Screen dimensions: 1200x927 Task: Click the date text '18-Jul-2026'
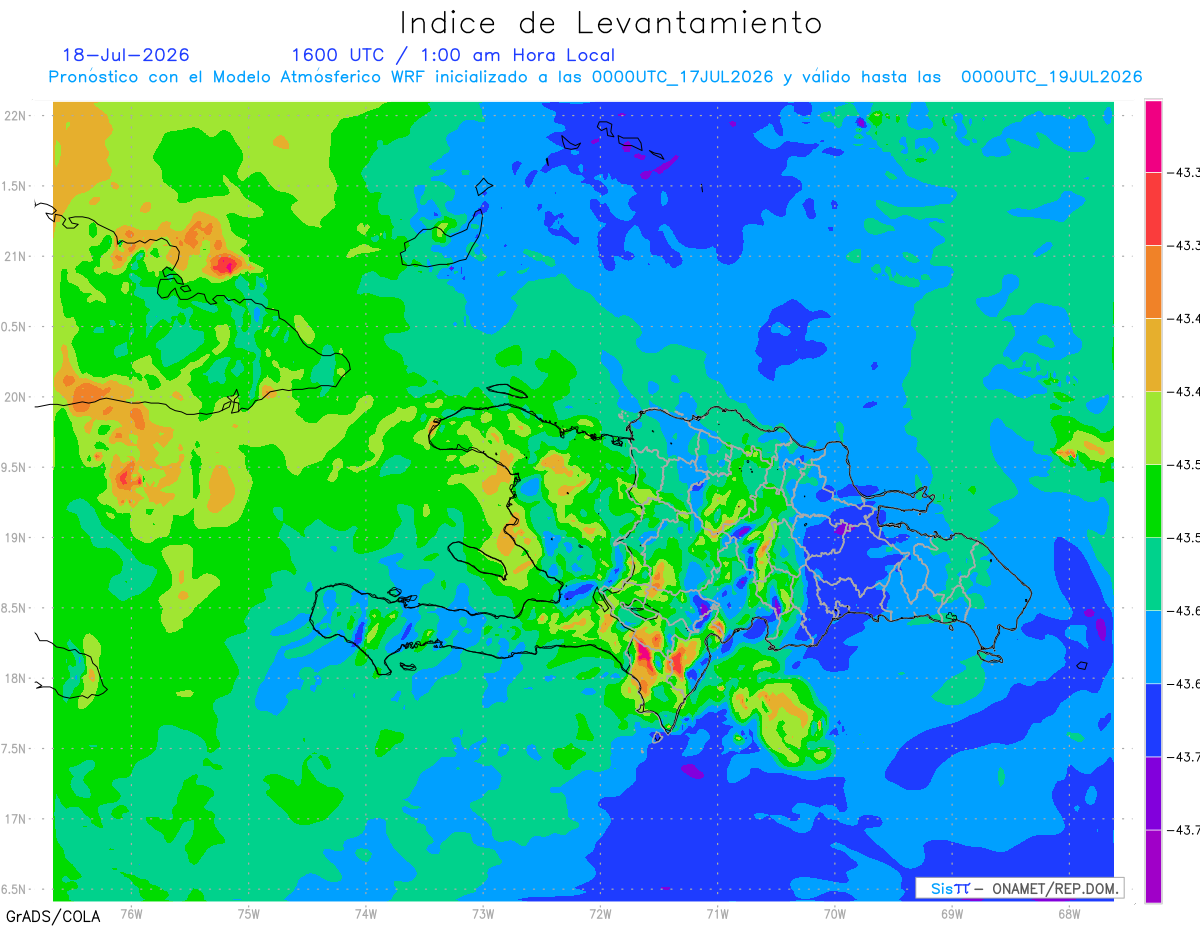(x=126, y=55)
